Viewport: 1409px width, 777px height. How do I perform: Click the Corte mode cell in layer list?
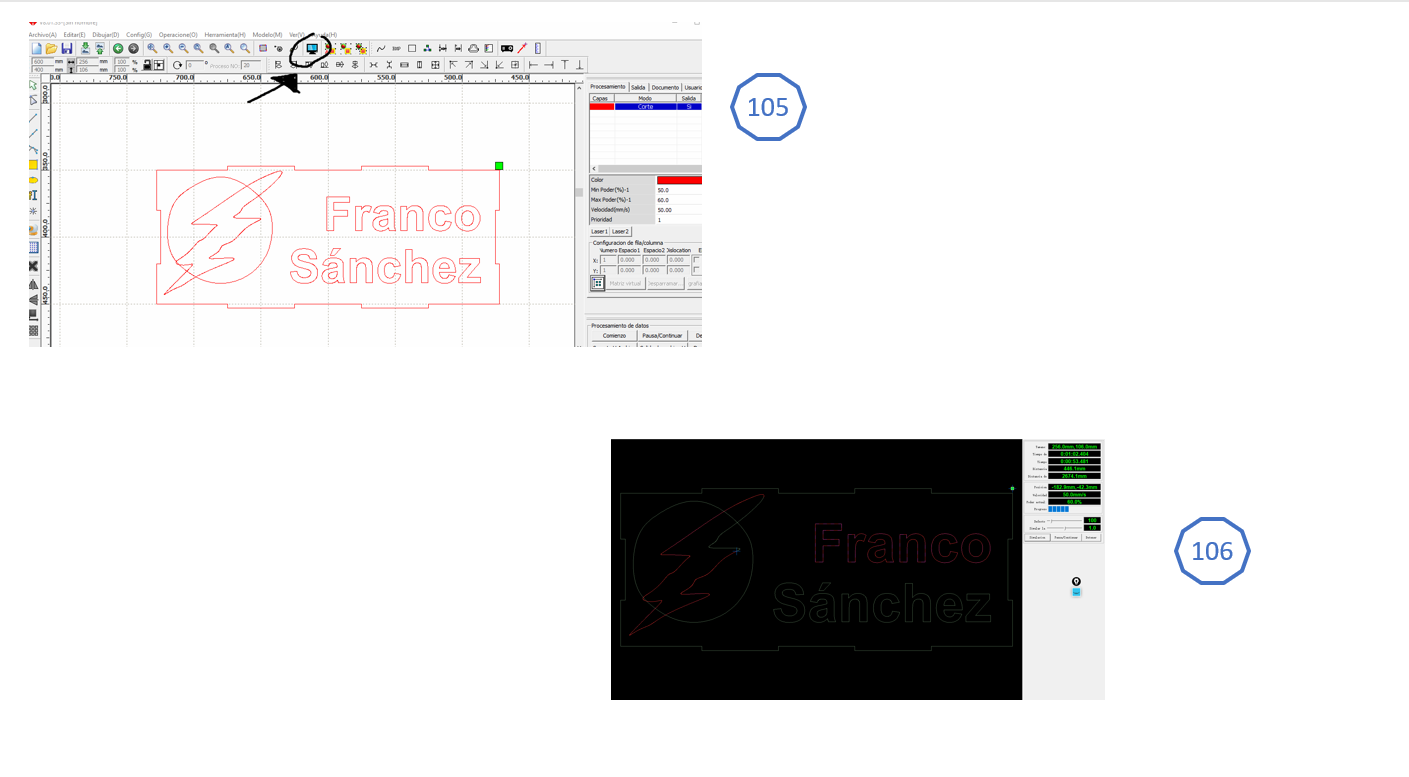(645, 106)
